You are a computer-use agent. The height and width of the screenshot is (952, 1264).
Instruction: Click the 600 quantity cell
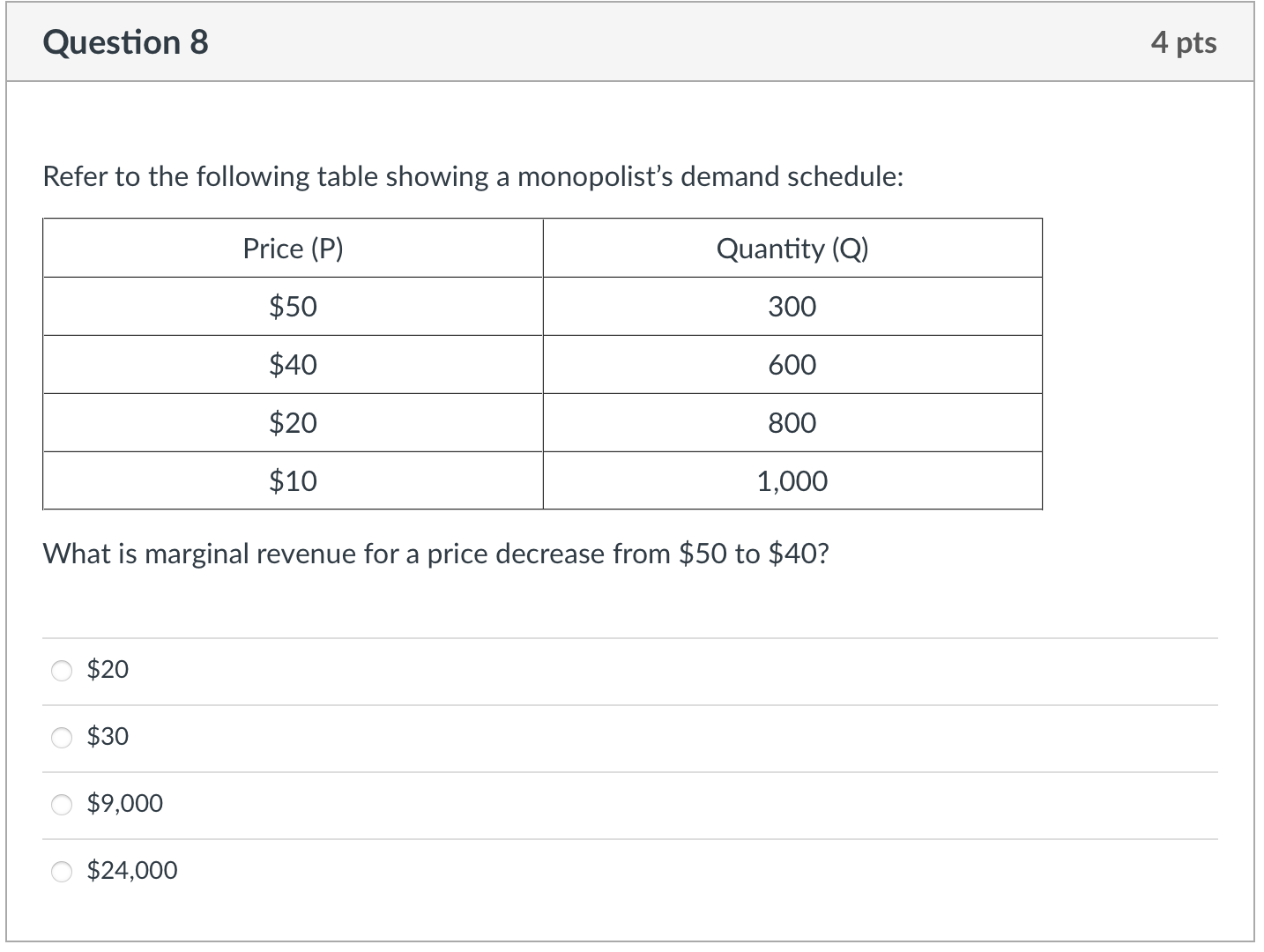792,365
